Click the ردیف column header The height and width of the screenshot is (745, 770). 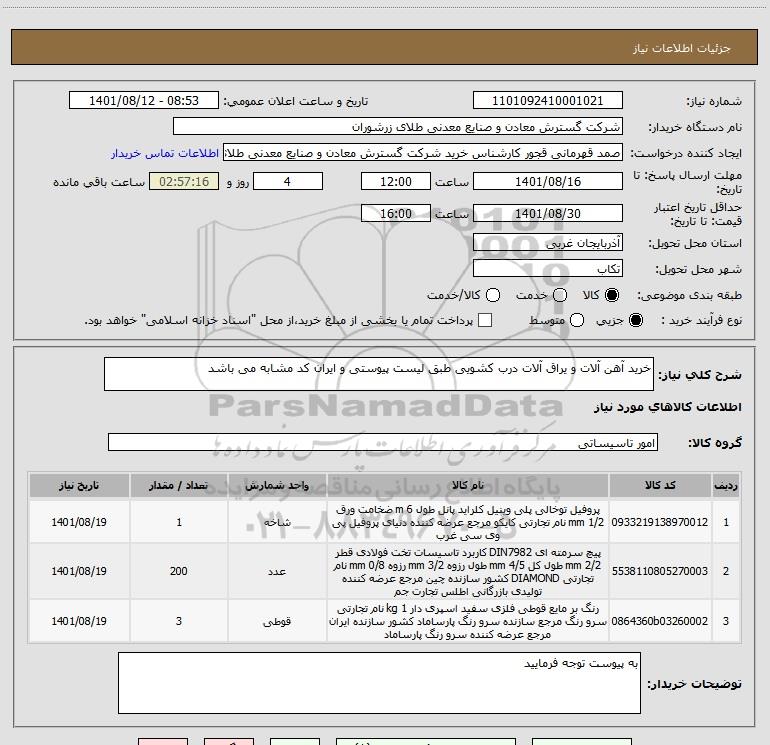click(x=725, y=485)
